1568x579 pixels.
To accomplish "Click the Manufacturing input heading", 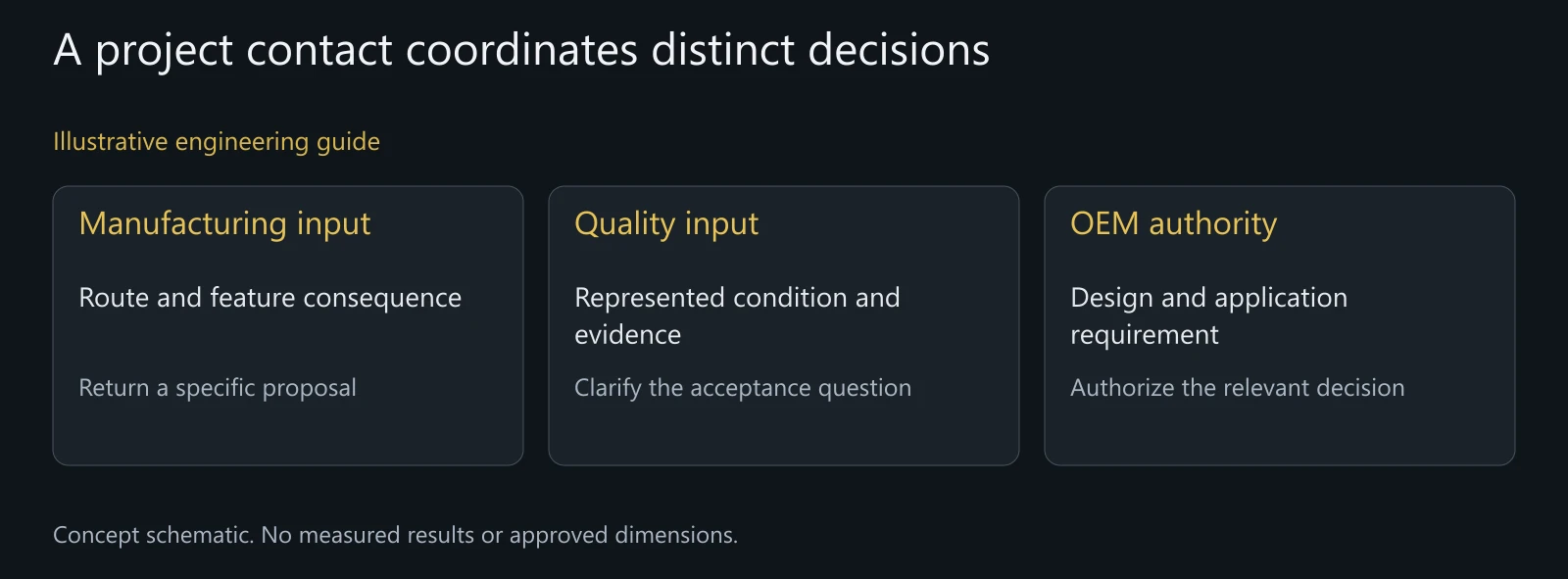I will pyautogui.click(x=224, y=224).
